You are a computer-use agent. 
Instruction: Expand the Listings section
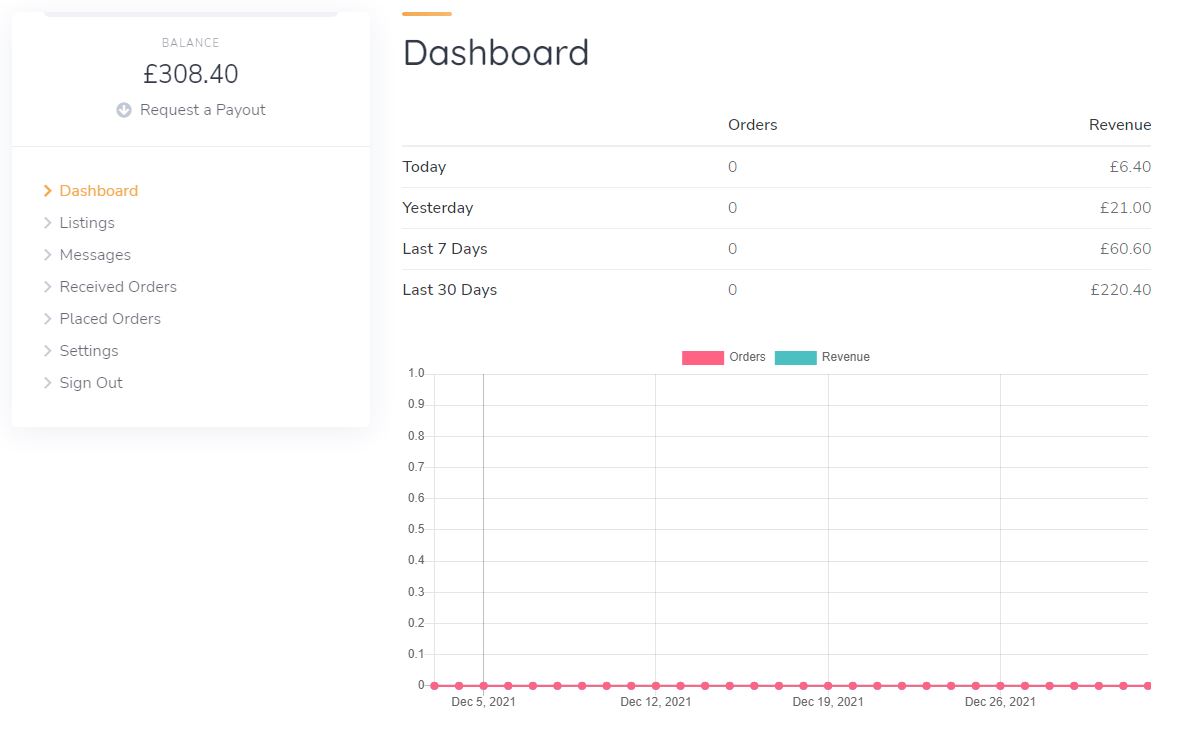tap(87, 222)
